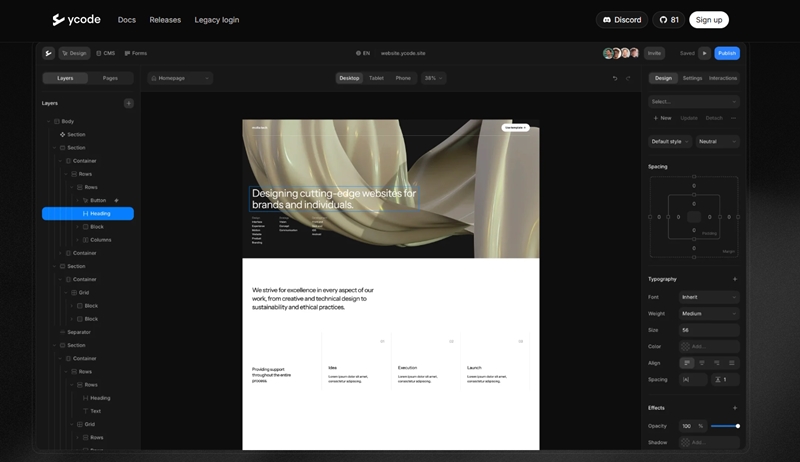The width and height of the screenshot is (800, 462).
Task: Click the redo arrow icon
Action: [x=628, y=78]
